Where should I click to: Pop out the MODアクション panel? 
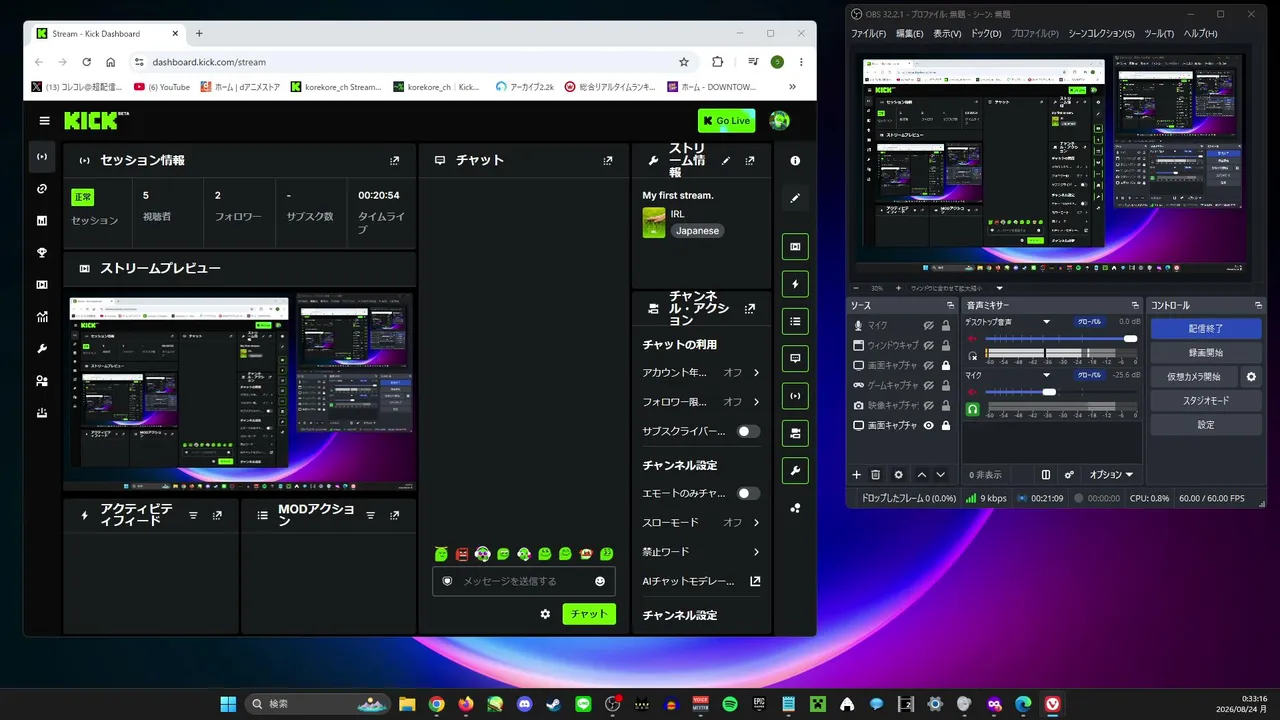(395, 515)
